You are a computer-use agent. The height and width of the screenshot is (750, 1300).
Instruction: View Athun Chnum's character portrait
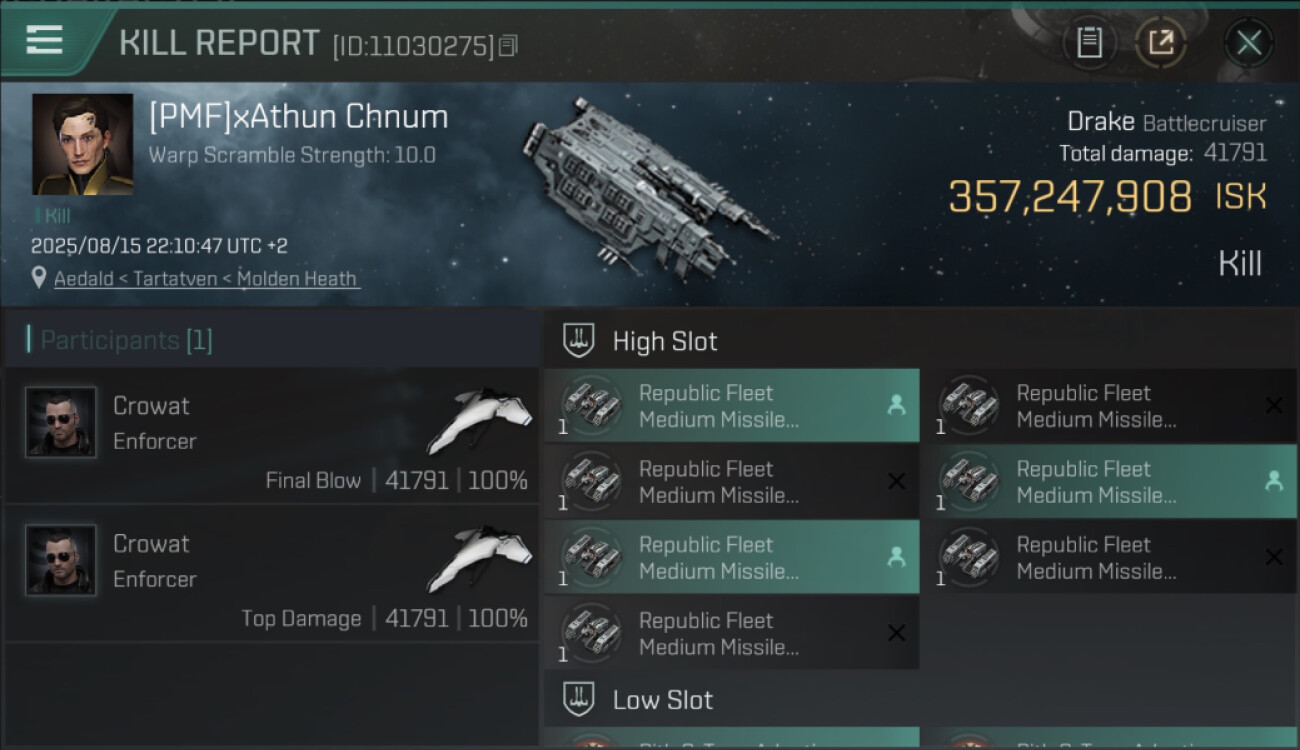(82, 144)
